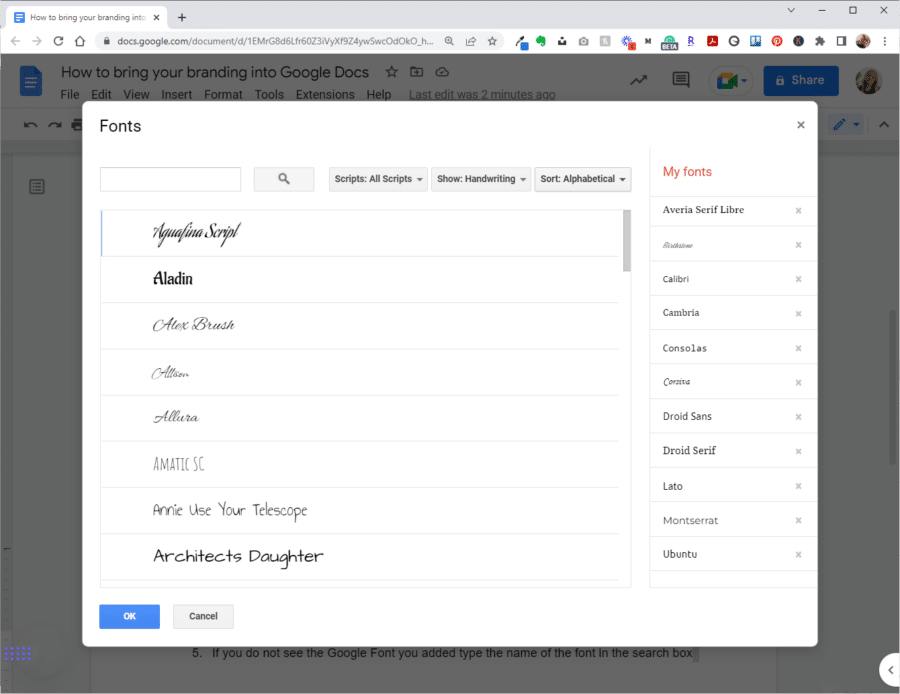This screenshot has width=900, height=694.
Task: Remove Calibri from My fonts list
Action: coord(798,278)
